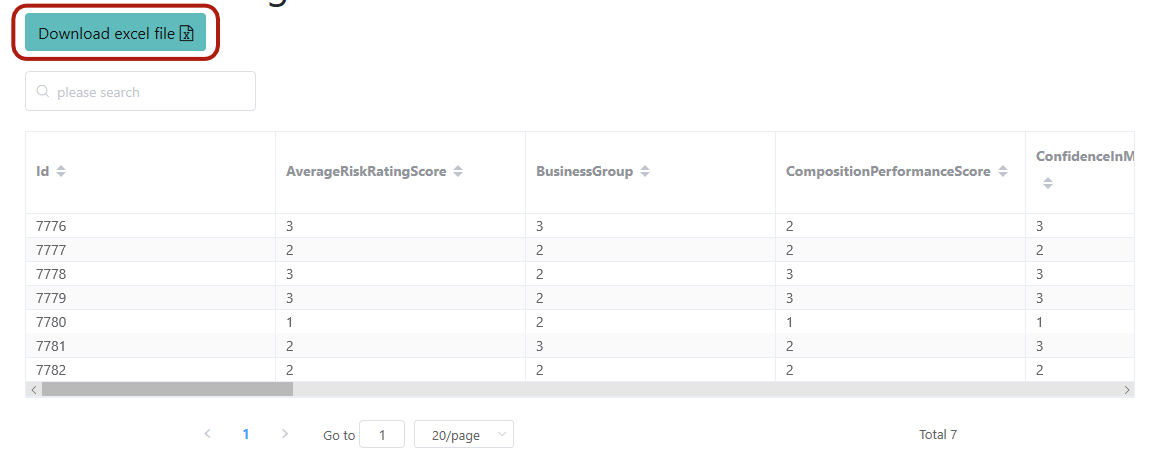Click the Excel icon on the download button
The width and height of the screenshot is (1153, 457).
(187, 33)
